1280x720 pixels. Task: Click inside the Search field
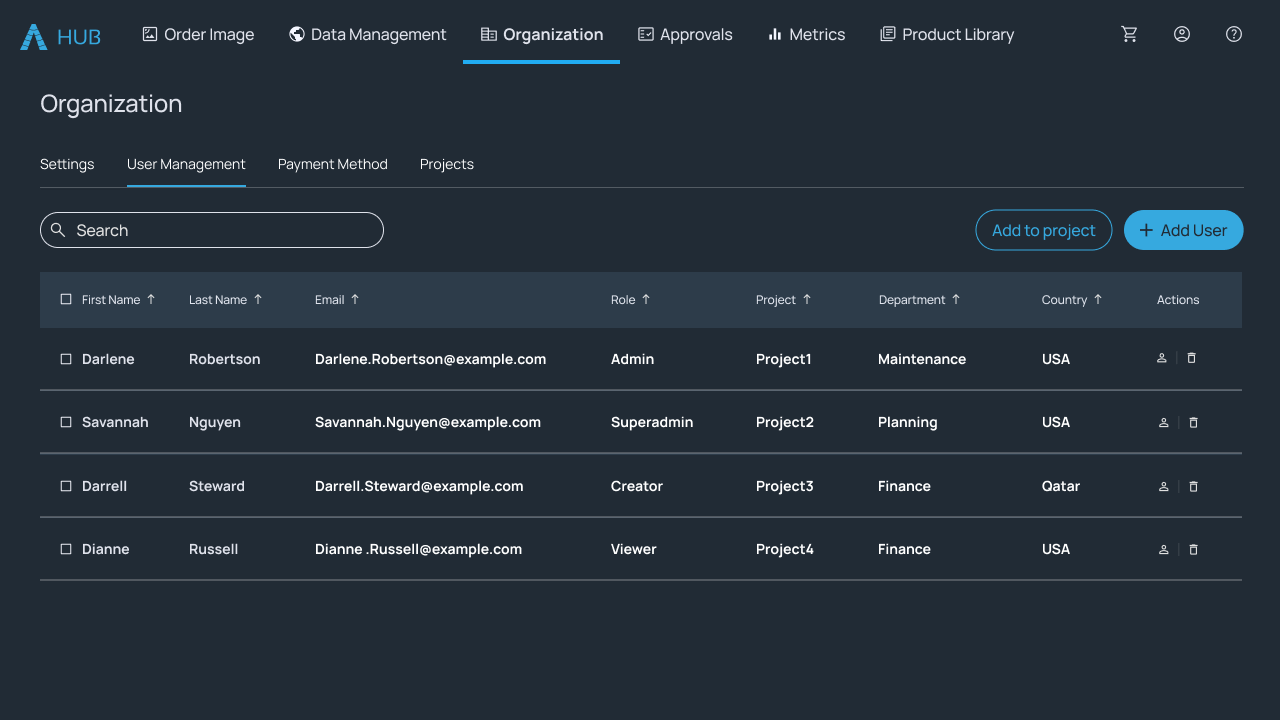[x=211, y=230]
